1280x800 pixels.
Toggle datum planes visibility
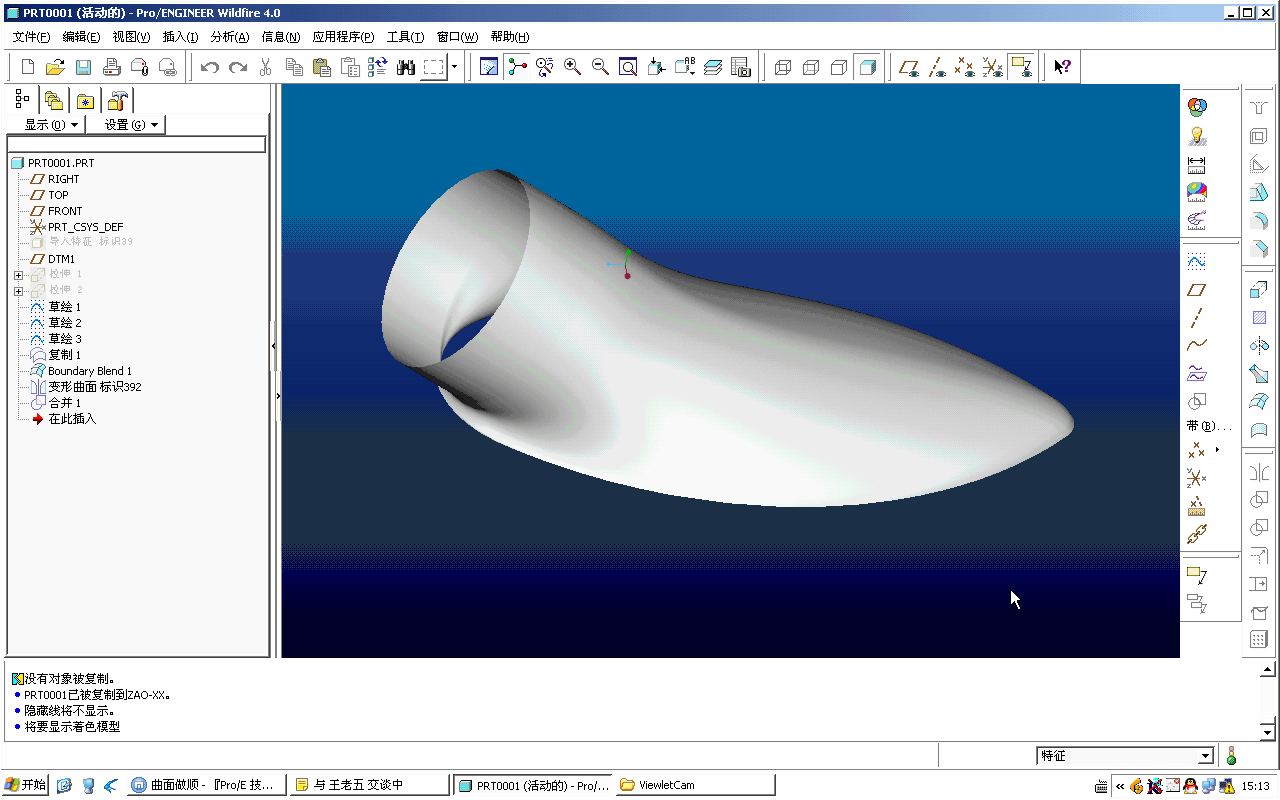click(x=909, y=67)
